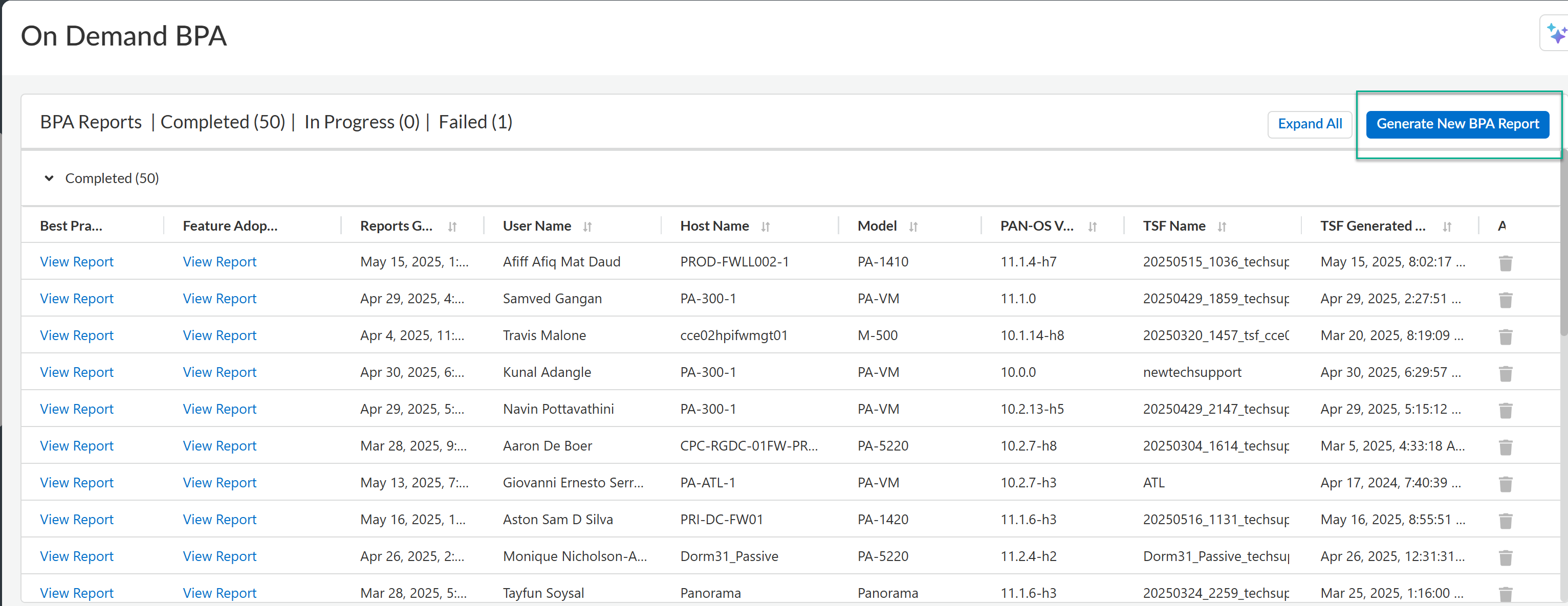
Task: Sort by Reports Generated column icon
Action: coord(452,227)
